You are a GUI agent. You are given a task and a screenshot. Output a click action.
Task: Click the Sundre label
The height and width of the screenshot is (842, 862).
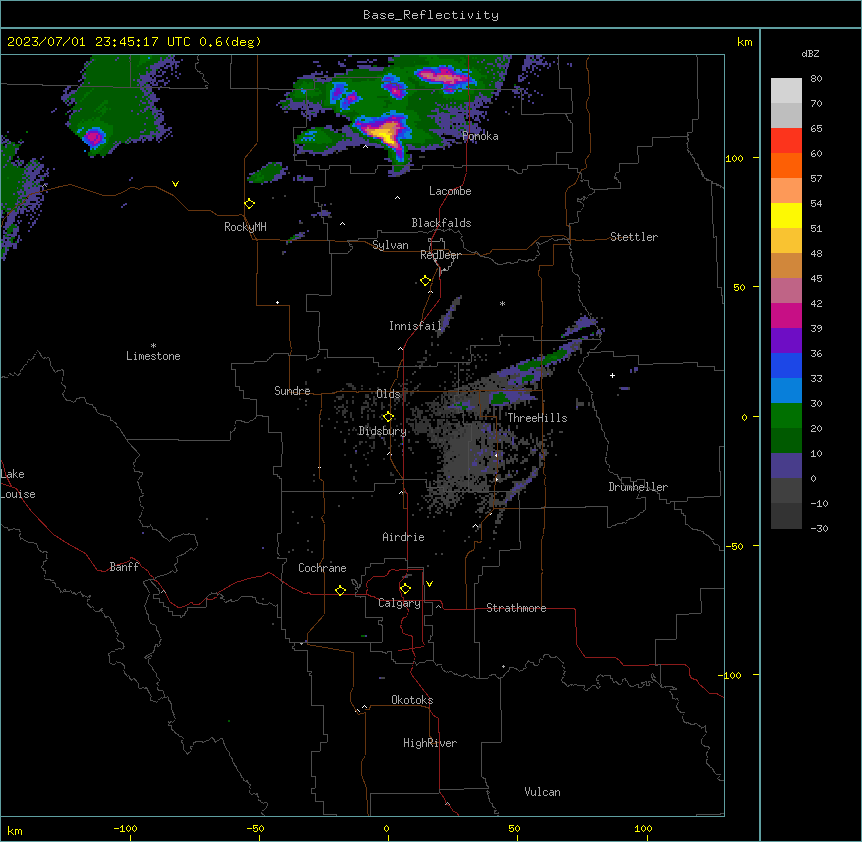[x=292, y=391]
